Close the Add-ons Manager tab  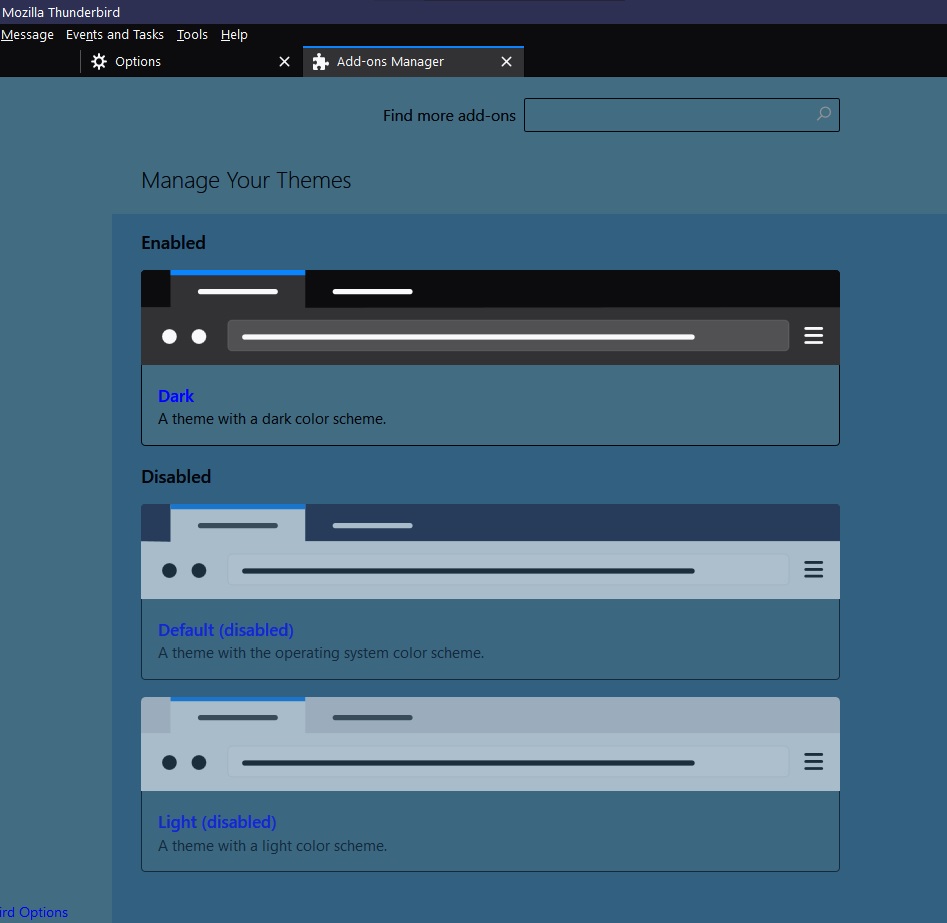507,62
